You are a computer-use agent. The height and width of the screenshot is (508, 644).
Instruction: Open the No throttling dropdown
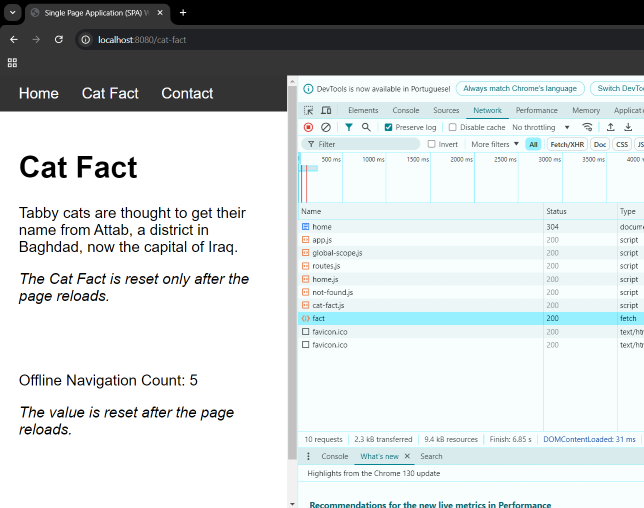[x=540, y=127]
